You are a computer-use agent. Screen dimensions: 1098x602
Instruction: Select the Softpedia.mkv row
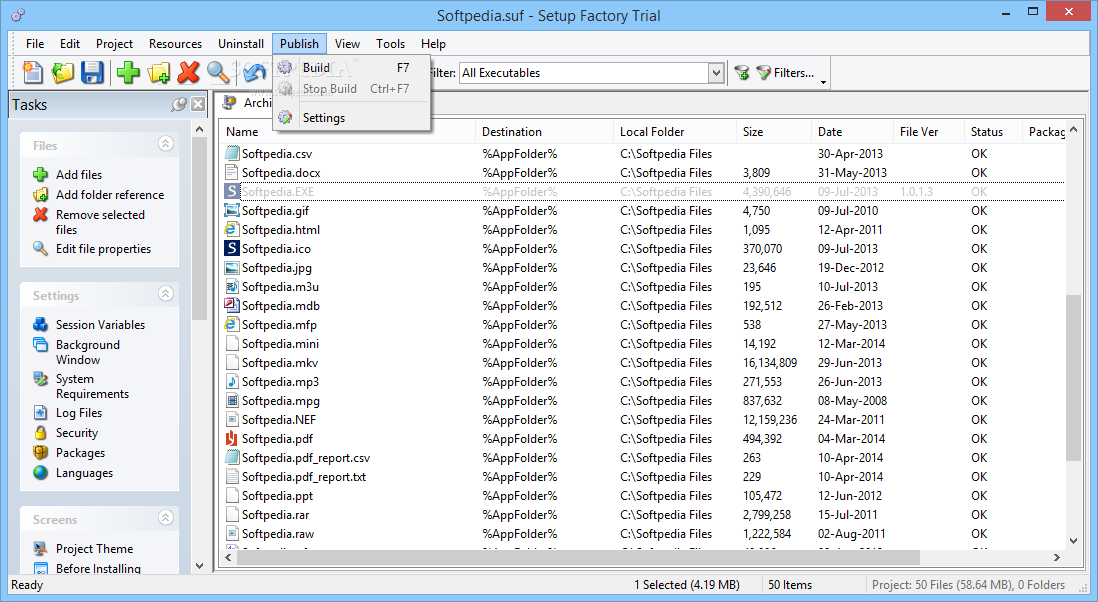(642, 363)
